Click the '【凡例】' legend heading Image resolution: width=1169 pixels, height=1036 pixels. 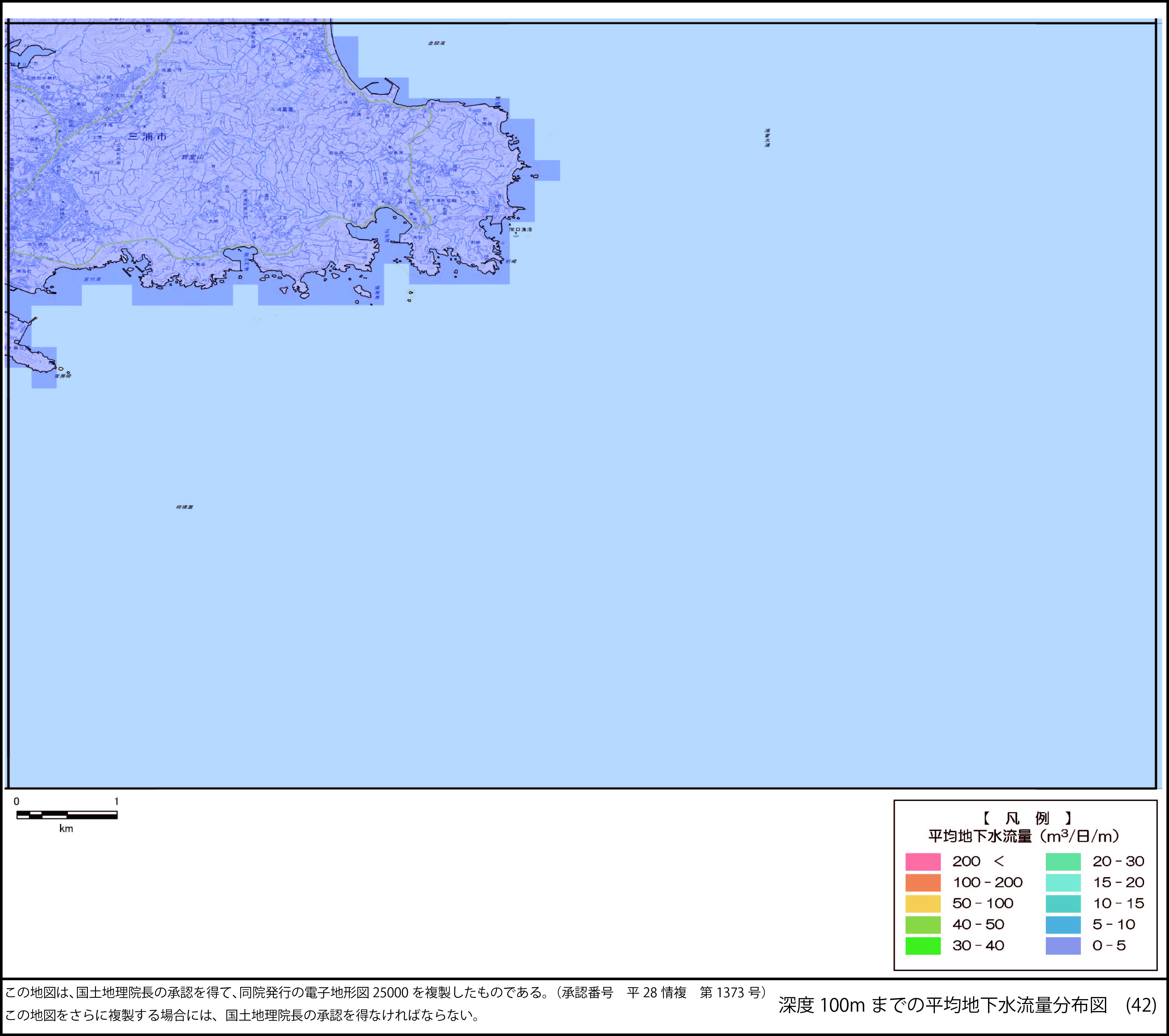coord(1027,818)
